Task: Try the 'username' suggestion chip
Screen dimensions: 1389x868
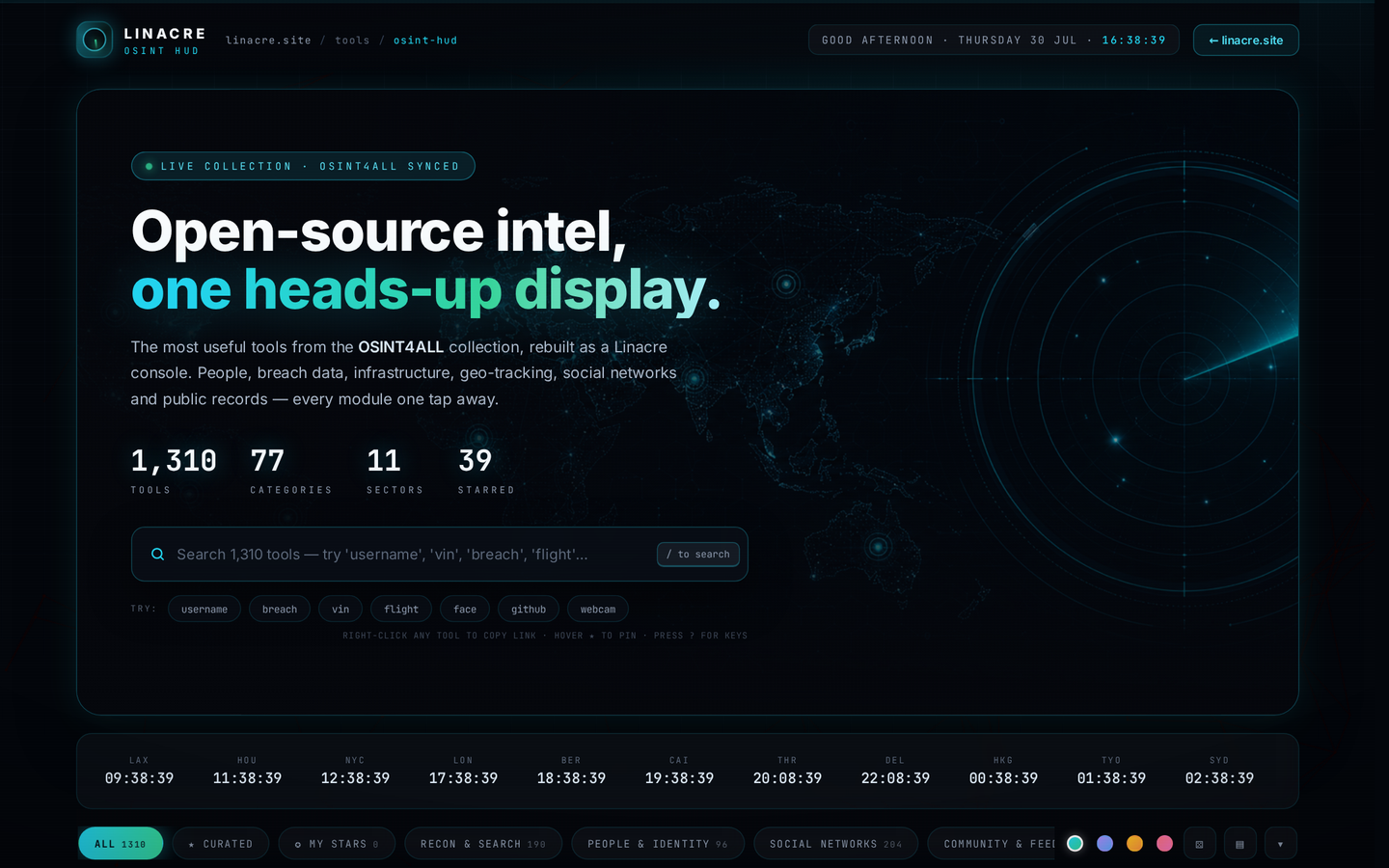Action: [x=204, y=610]
